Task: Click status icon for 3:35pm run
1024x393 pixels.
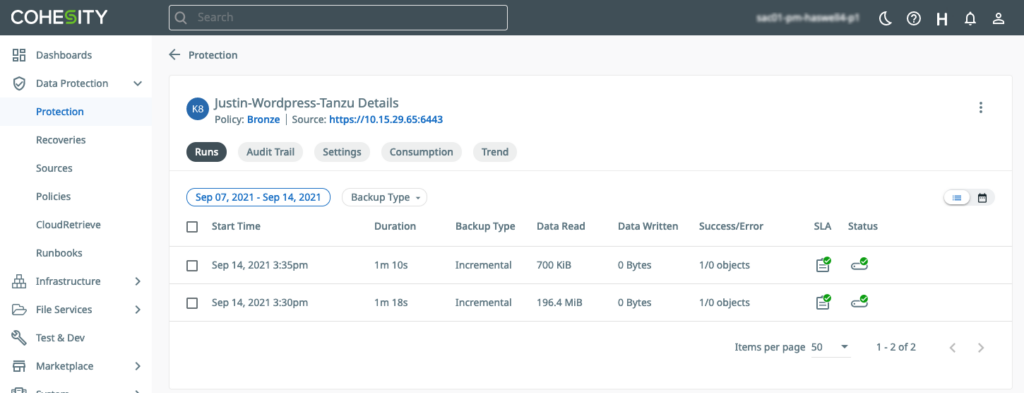Action: click(859, 264)
